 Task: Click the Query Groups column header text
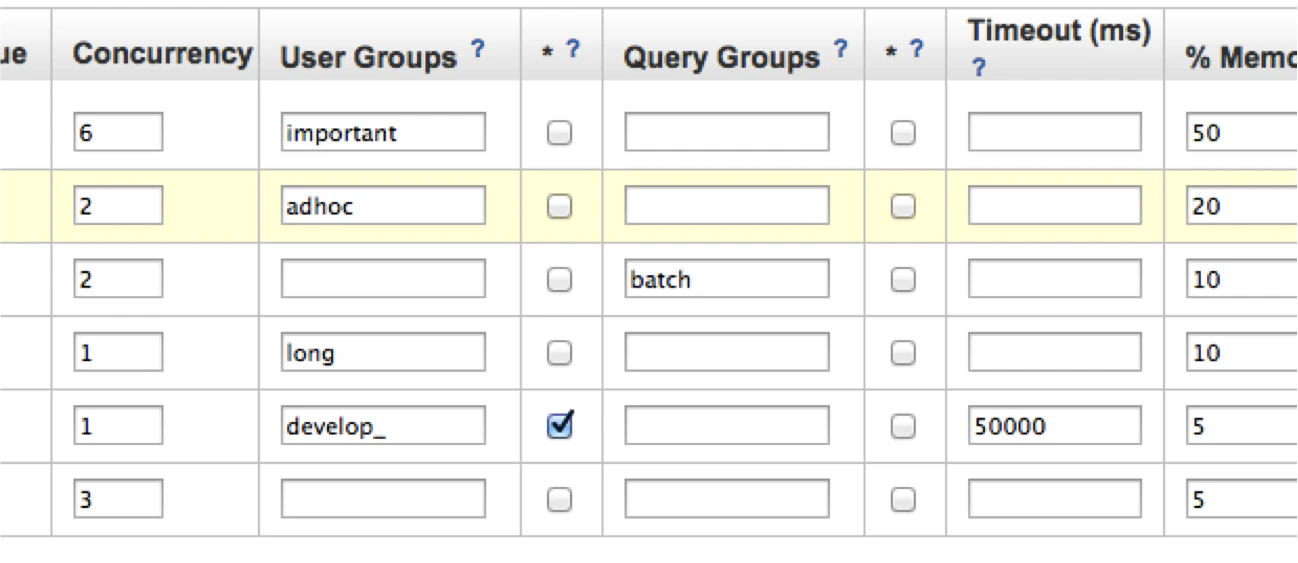721,58
